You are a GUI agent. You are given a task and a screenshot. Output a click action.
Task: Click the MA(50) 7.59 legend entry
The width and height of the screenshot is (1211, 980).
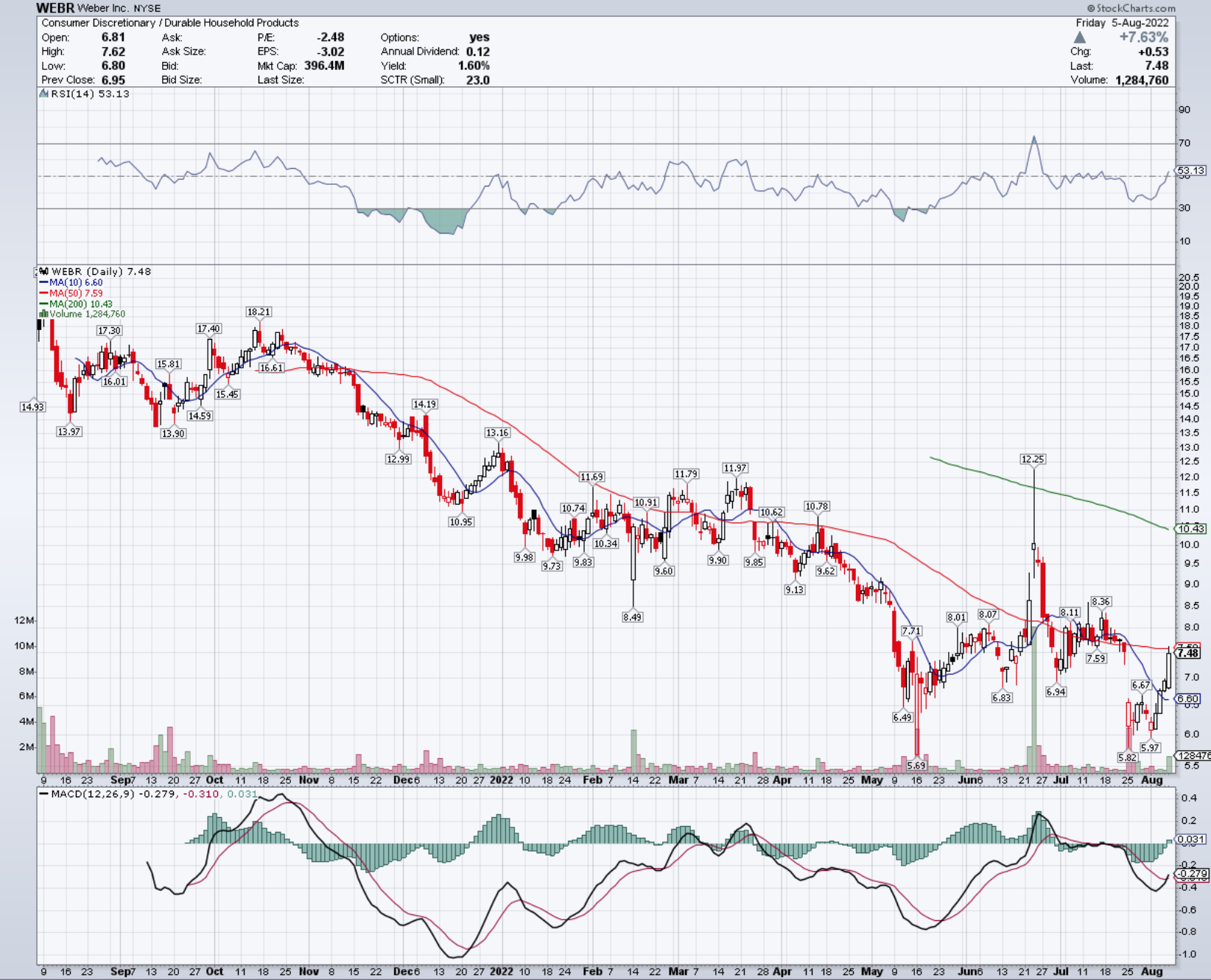click(76, 293)
